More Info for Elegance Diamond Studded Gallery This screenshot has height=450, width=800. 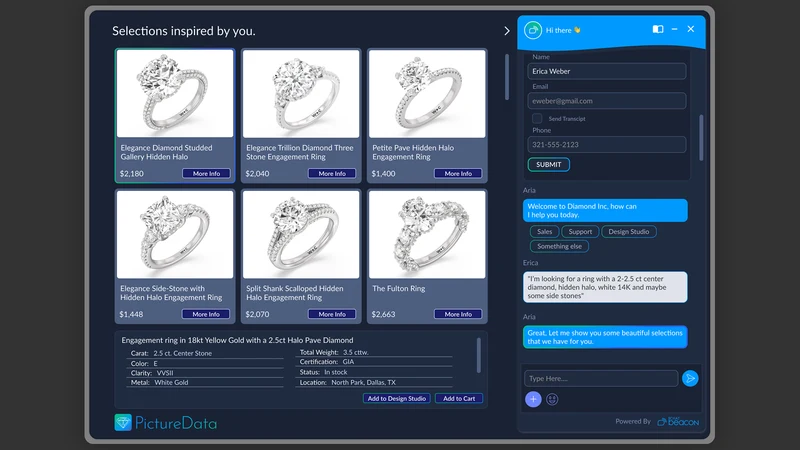point(206,173)
